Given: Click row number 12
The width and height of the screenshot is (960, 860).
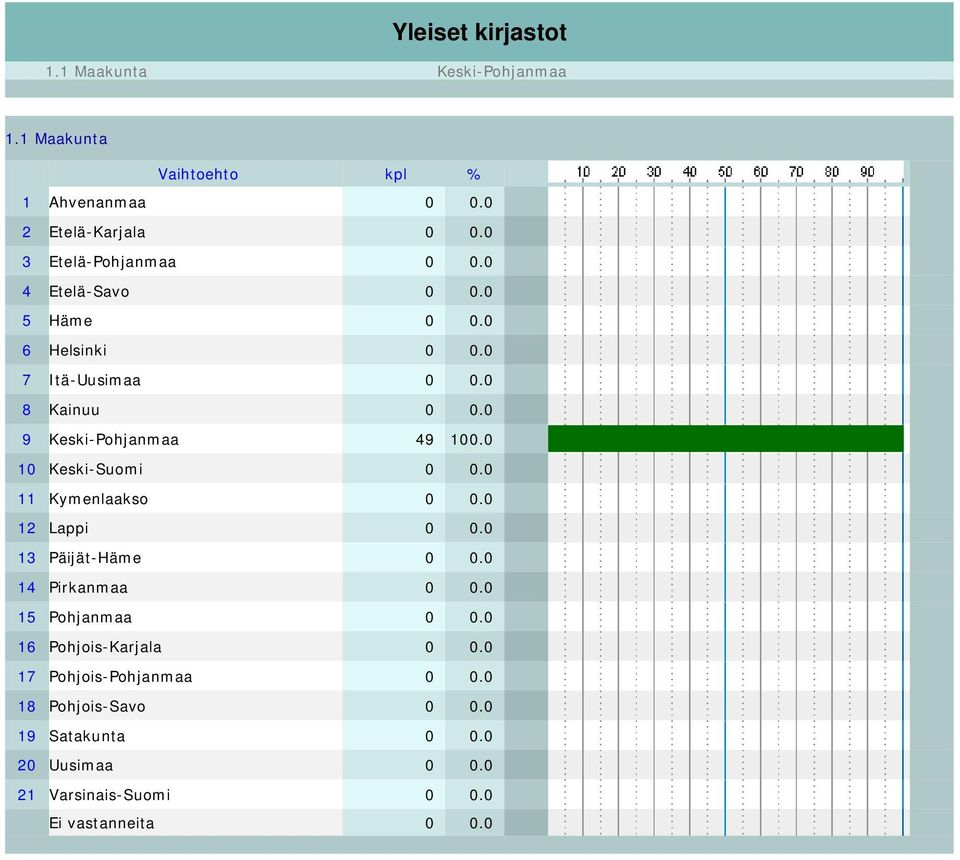Looking at the screenshot, I should pos(26,528).
